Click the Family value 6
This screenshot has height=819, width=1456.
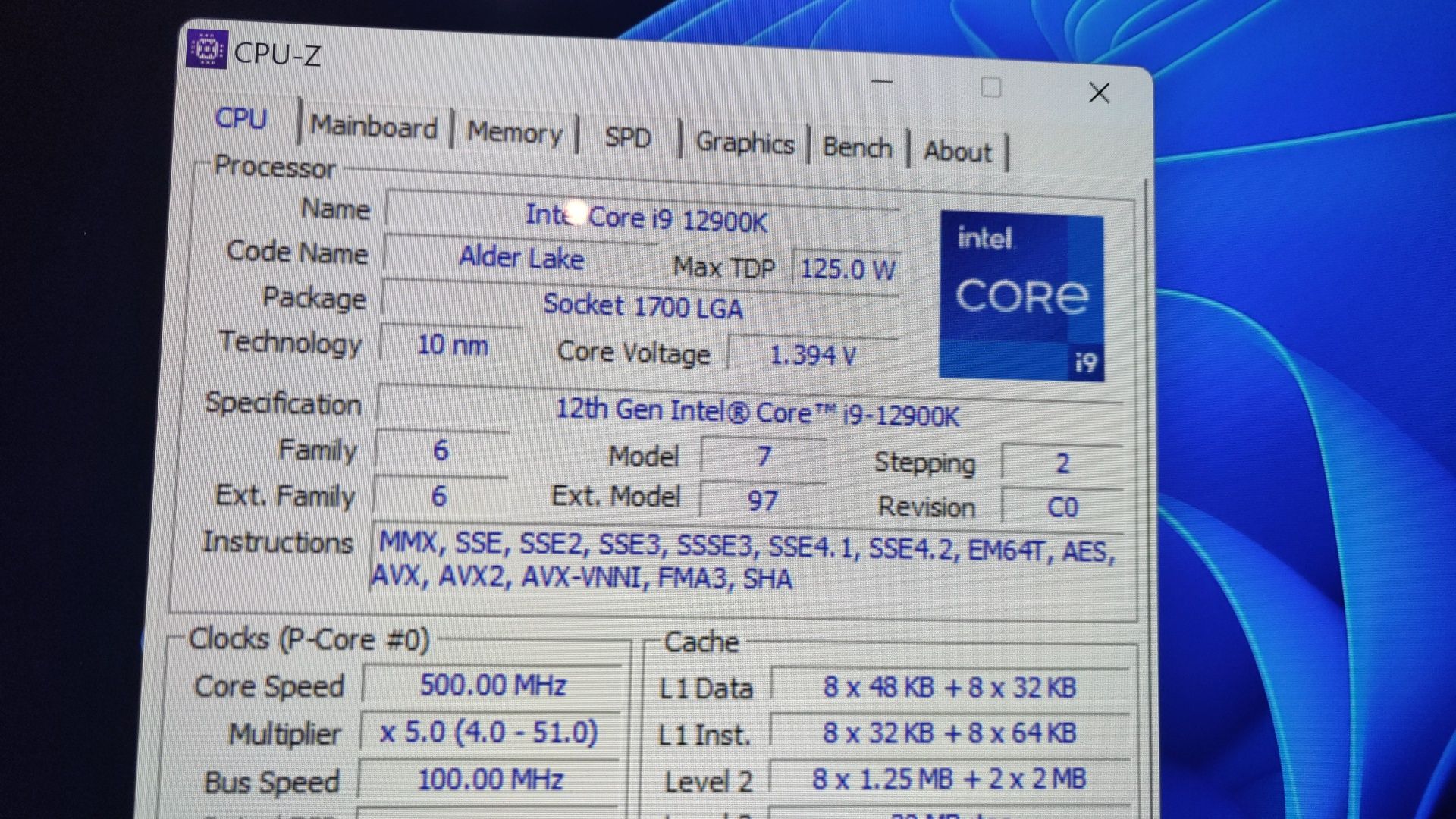pyautogui.click(x=441, y=450)
